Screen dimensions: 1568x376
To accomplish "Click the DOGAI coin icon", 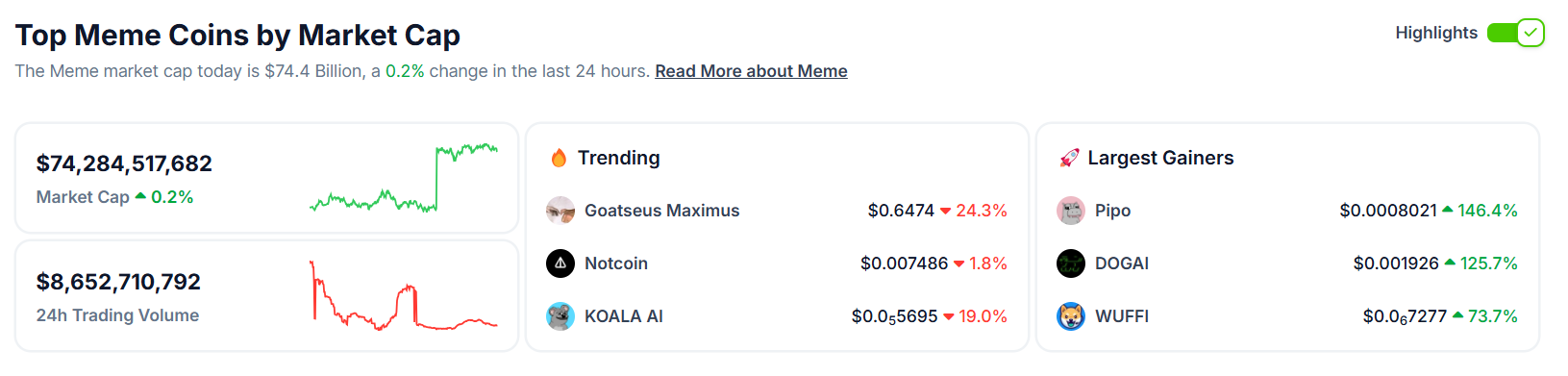I will (1071, 263).
